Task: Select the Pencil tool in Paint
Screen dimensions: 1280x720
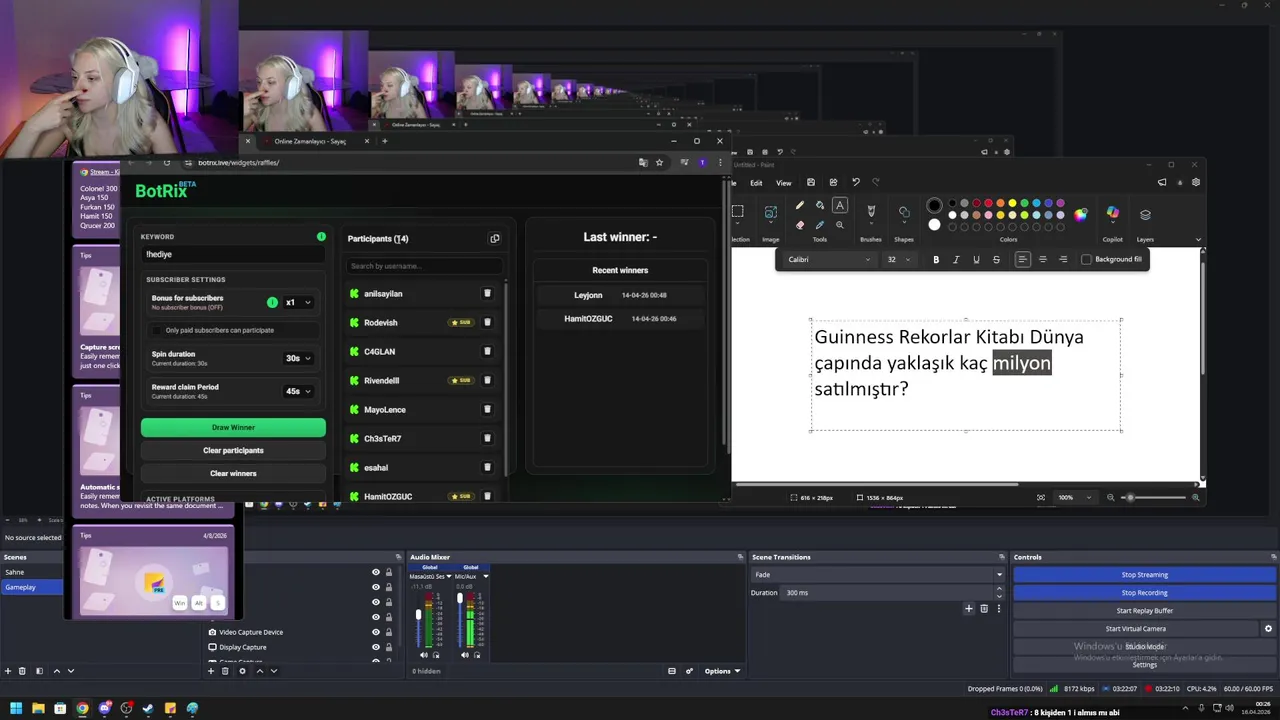Action: pos(799,205)
